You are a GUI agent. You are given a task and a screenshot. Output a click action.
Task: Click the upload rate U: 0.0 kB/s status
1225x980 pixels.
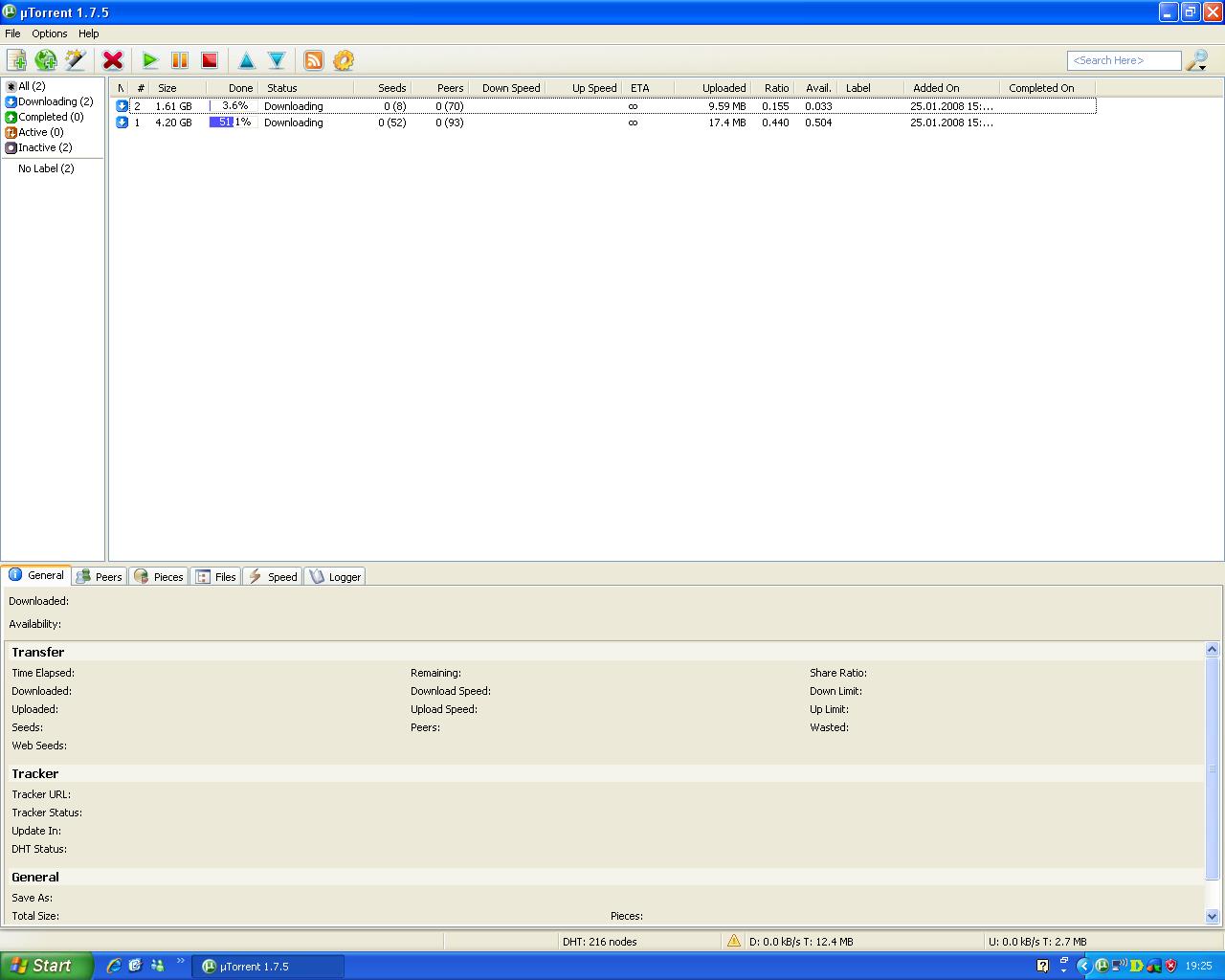1037,942
